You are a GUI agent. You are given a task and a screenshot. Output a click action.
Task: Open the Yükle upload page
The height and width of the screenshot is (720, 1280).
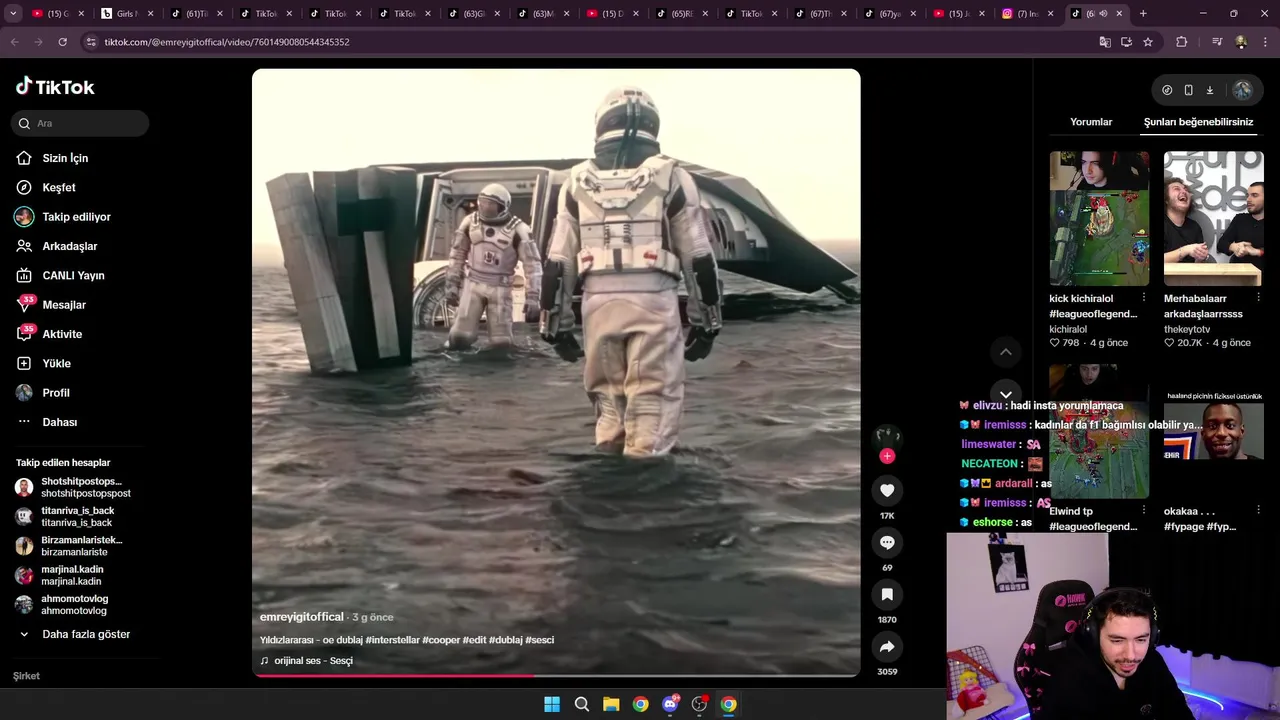pyautogui.click(x=56, y=363)
